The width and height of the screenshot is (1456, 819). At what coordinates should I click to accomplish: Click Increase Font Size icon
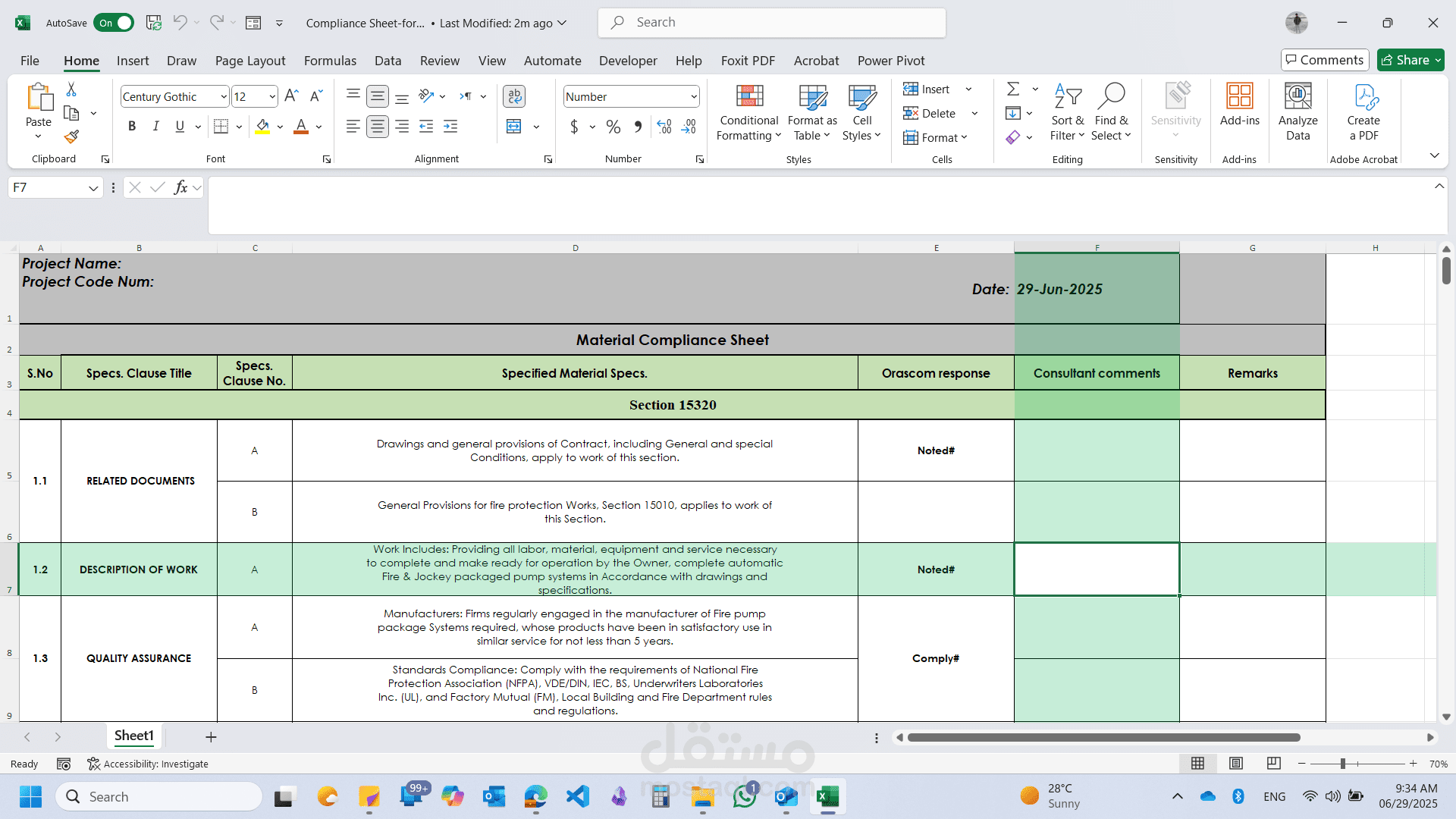(291, 96)
